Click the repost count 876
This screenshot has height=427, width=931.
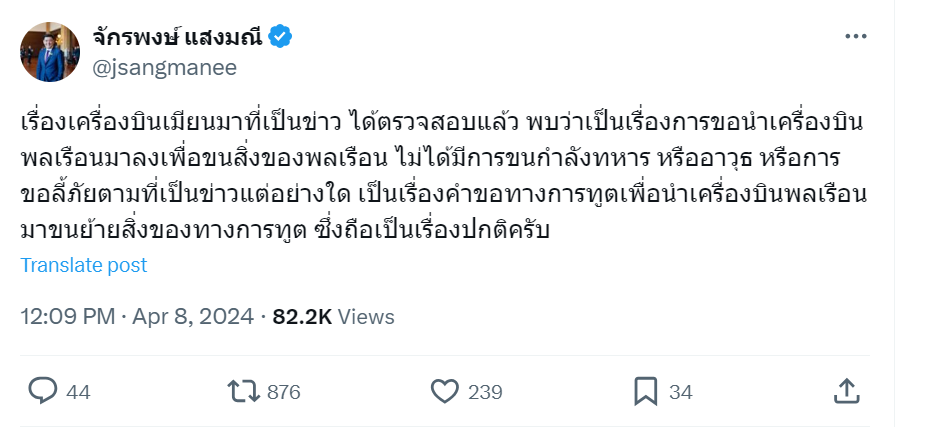click(284, 392)
